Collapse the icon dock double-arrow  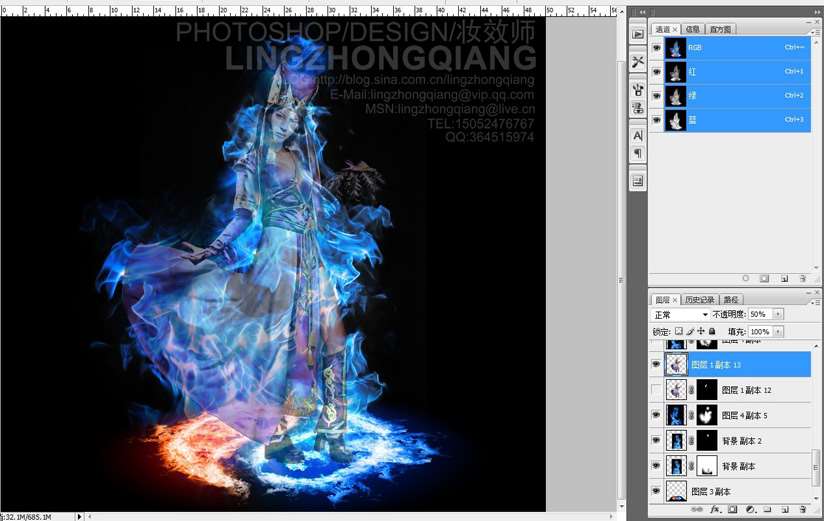click(x=642, y=12)
